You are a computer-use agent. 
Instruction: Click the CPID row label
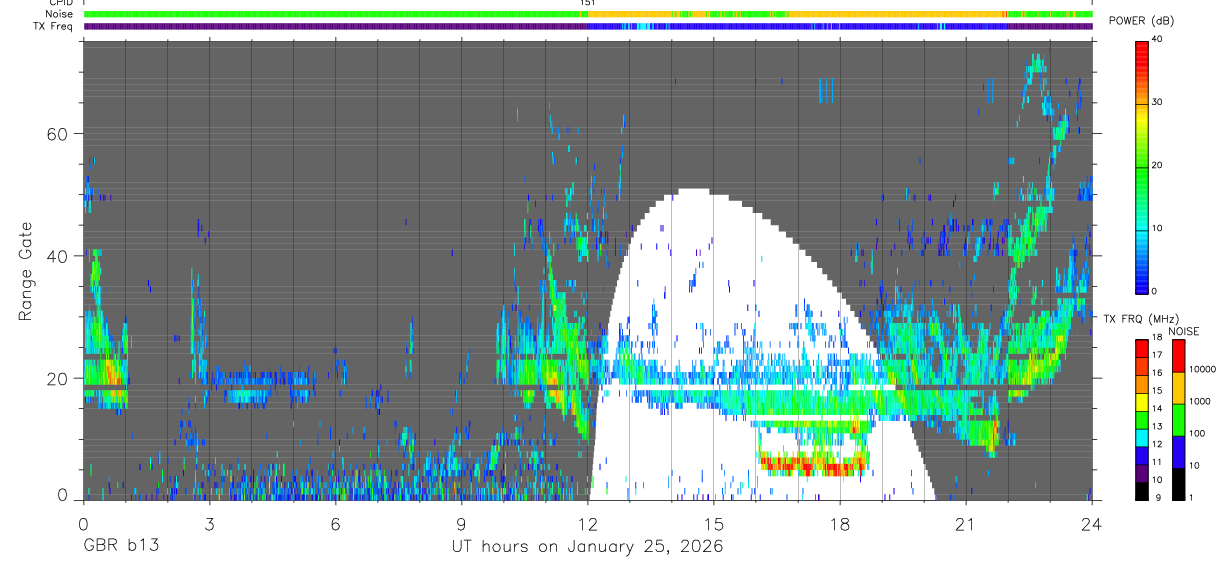(x=61, y=3)
